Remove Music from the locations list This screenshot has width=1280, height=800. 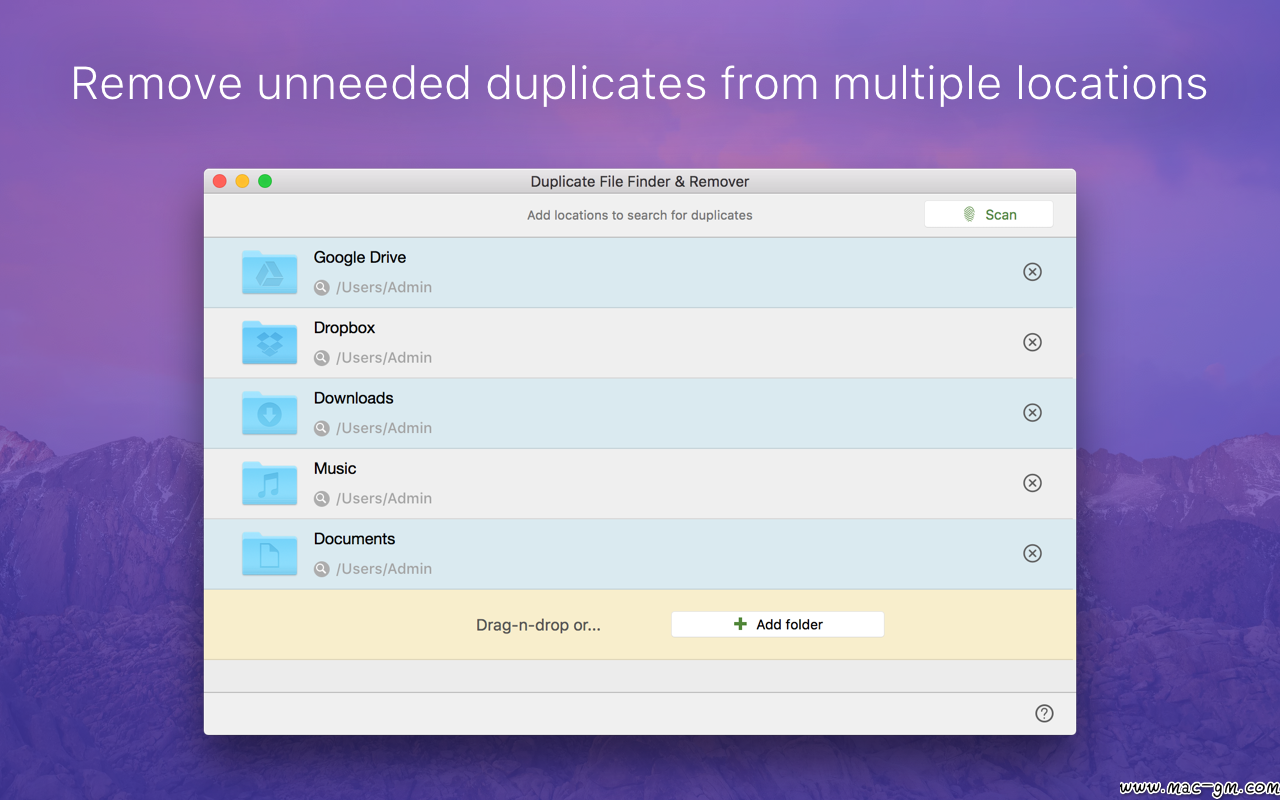[x=1032, y=483]
